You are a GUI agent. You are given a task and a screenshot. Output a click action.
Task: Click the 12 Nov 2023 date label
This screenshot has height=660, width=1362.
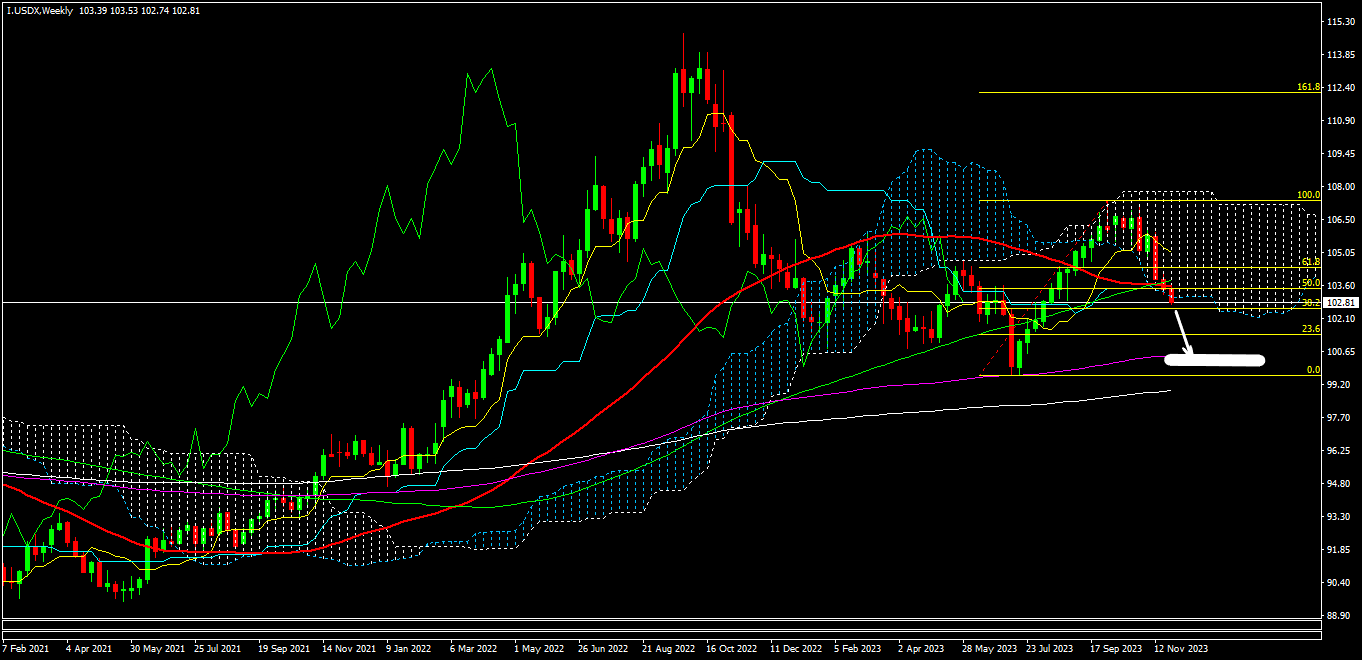[x=1181, y=648]
